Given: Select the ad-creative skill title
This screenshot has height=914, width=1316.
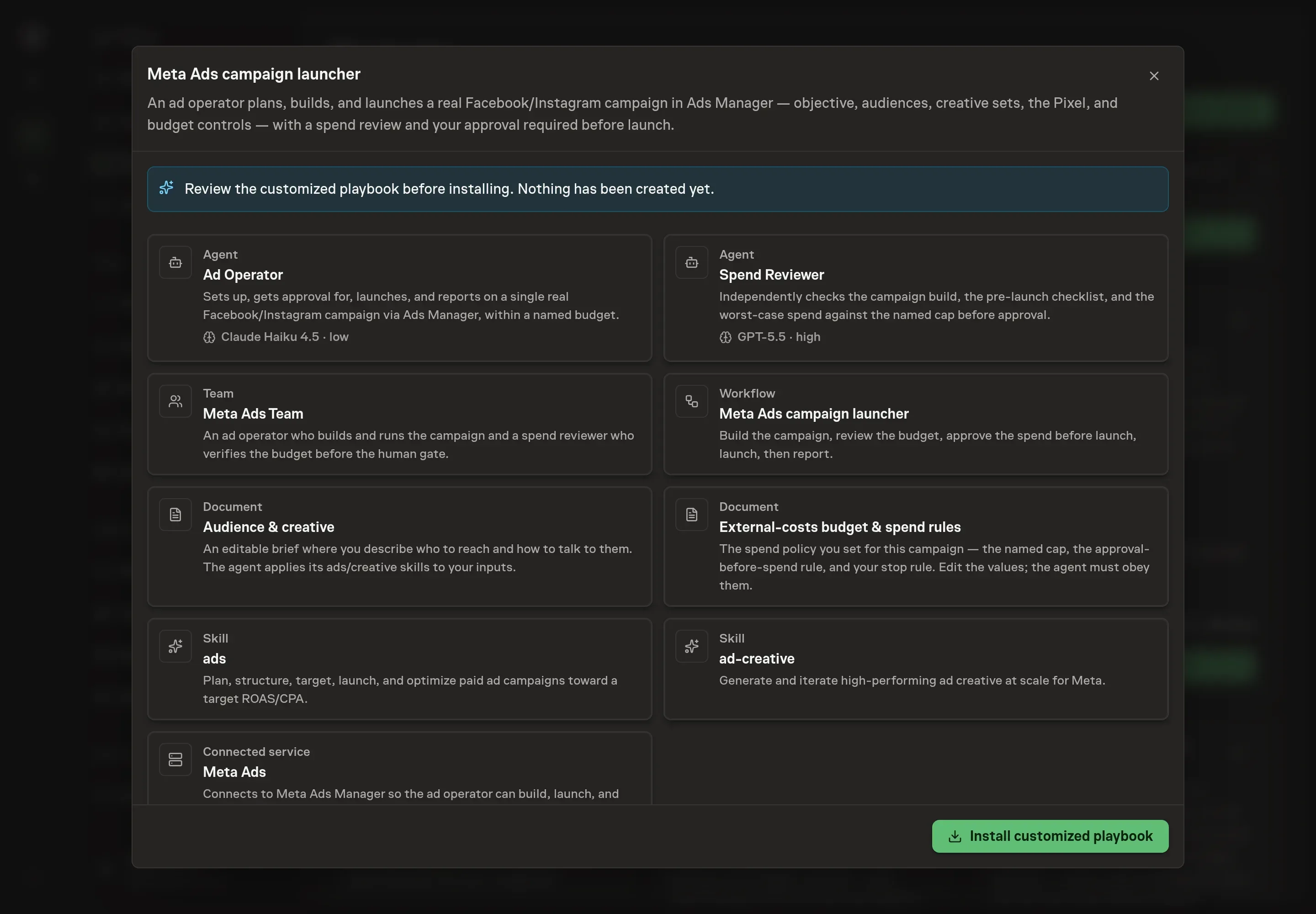Looking at the screenshot, I should tap(757, 659).
